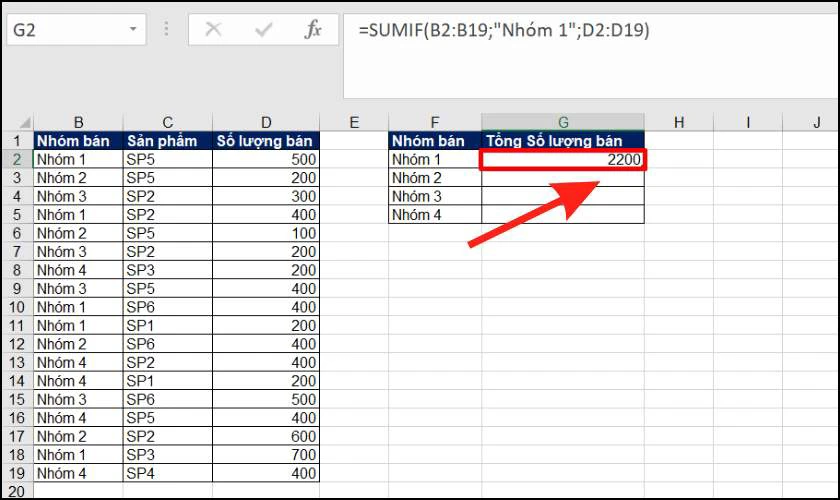Select column G header

(x=563, y=122)
